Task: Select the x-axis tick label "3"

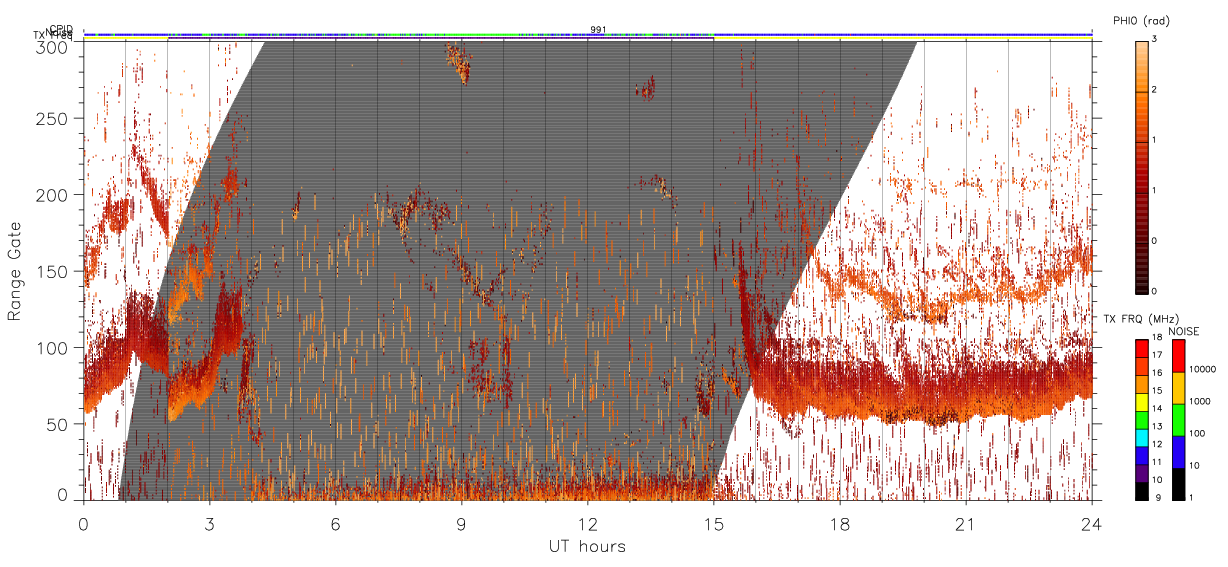Action: (x=209, y=523)
